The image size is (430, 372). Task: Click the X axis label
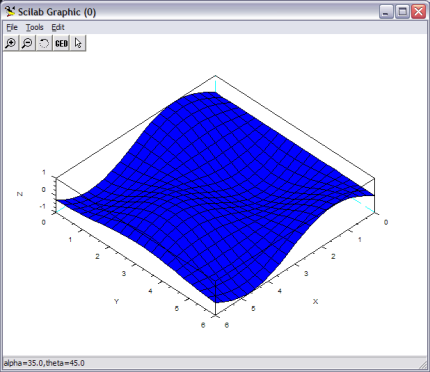(315, 301)
